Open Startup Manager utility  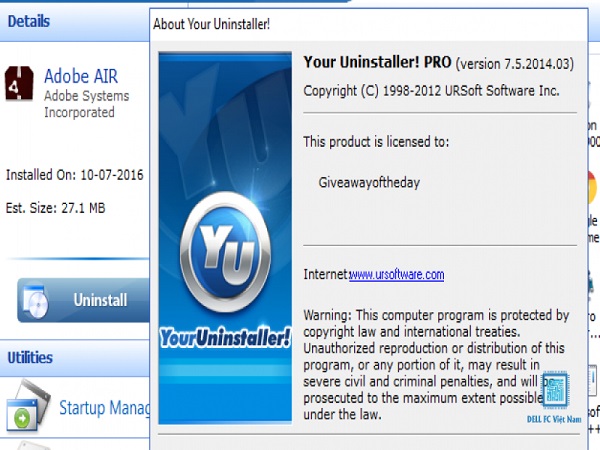coord(104,408)
